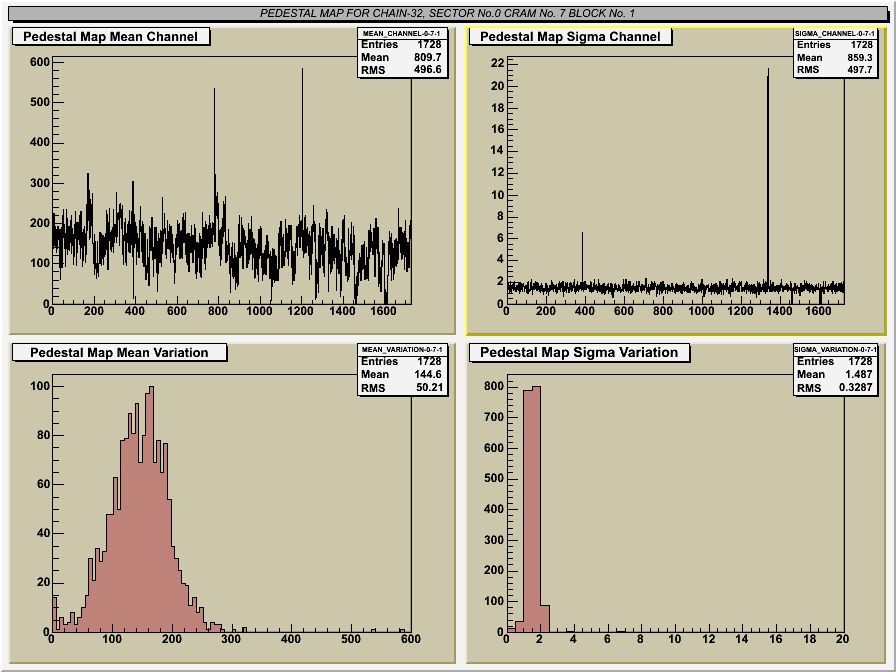Click the MEAN_CHANNEL-0-7-1 stats box header
The height and width of the screenshot is (672, 896).
[x=402, y=33]
